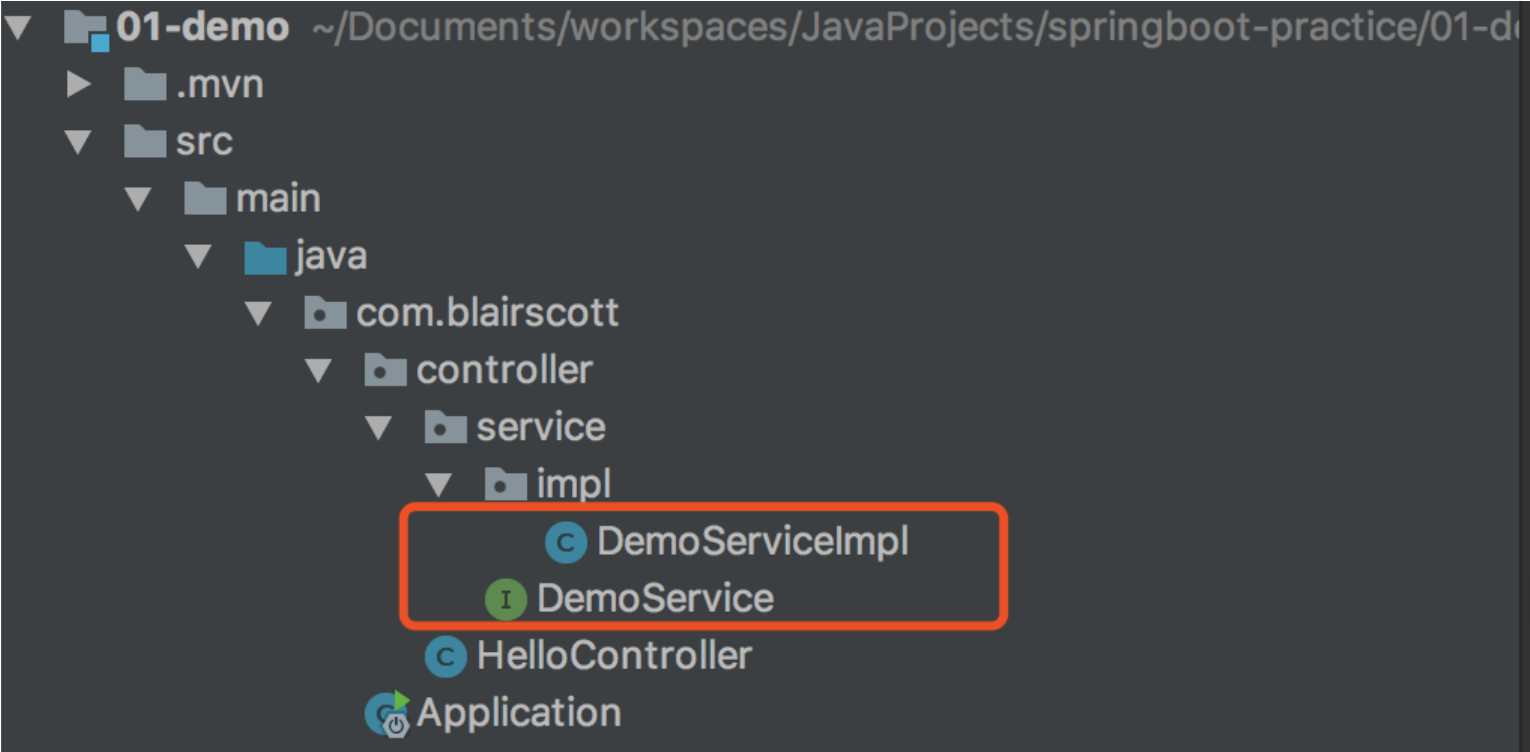Click the Application Spring Boot run icon
1530x752 pixels.
point(387,714)
